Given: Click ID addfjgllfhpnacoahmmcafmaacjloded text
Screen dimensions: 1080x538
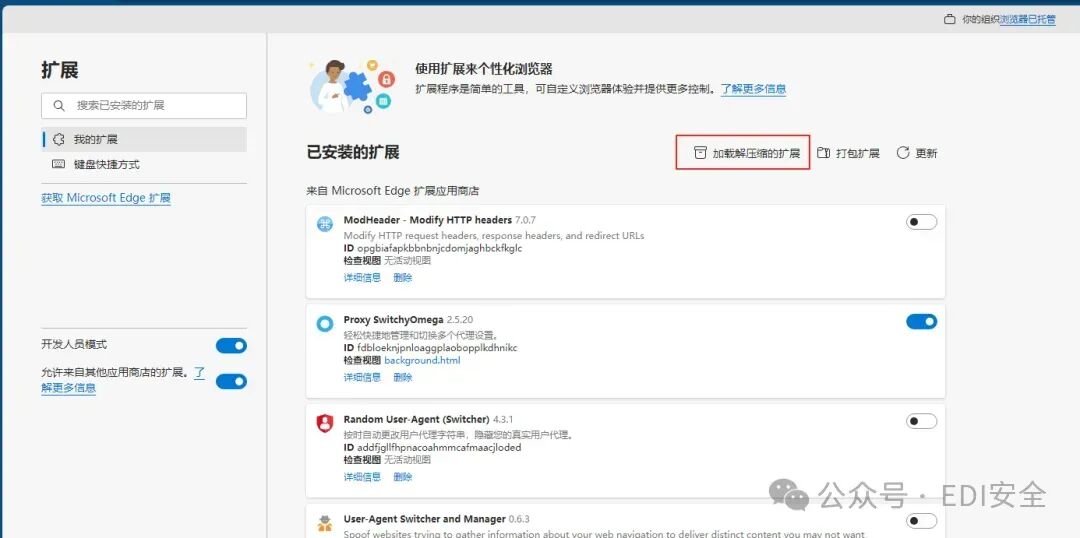Looking at the screenshot, I should 433,447.
